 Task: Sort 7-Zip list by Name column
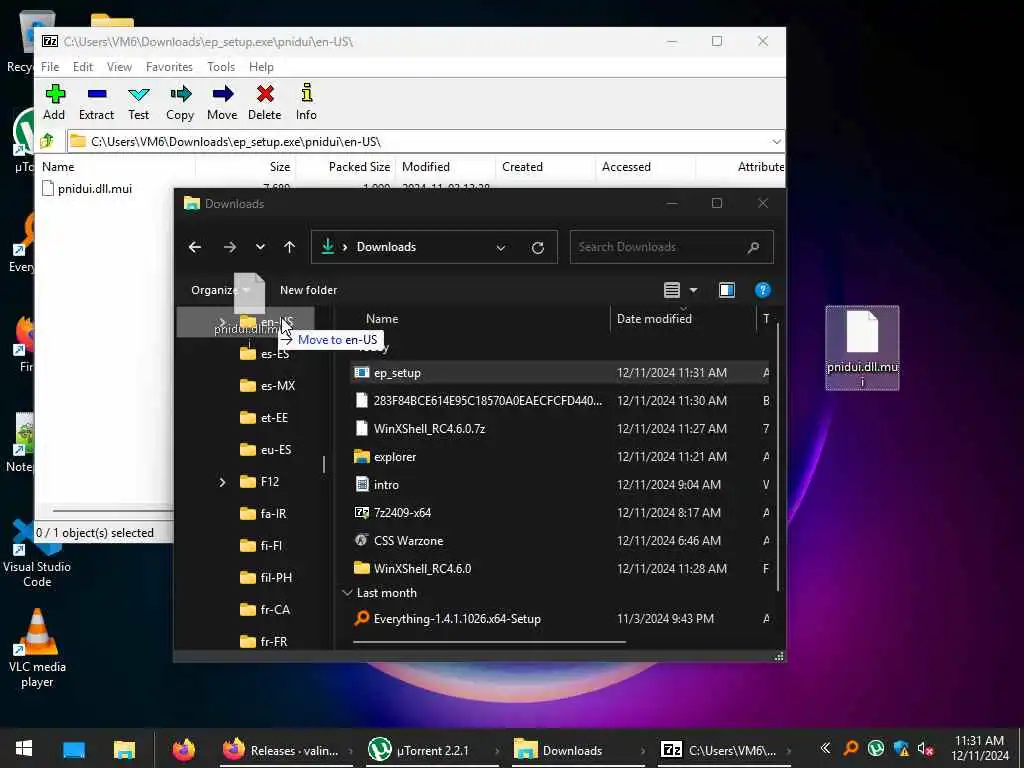tap(58, 167)
